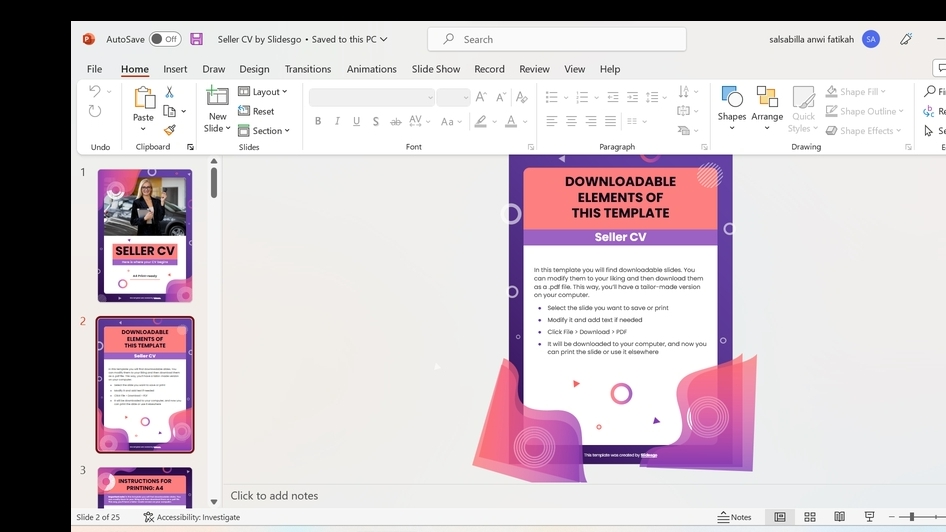Open the File tab

pos(94,69)
